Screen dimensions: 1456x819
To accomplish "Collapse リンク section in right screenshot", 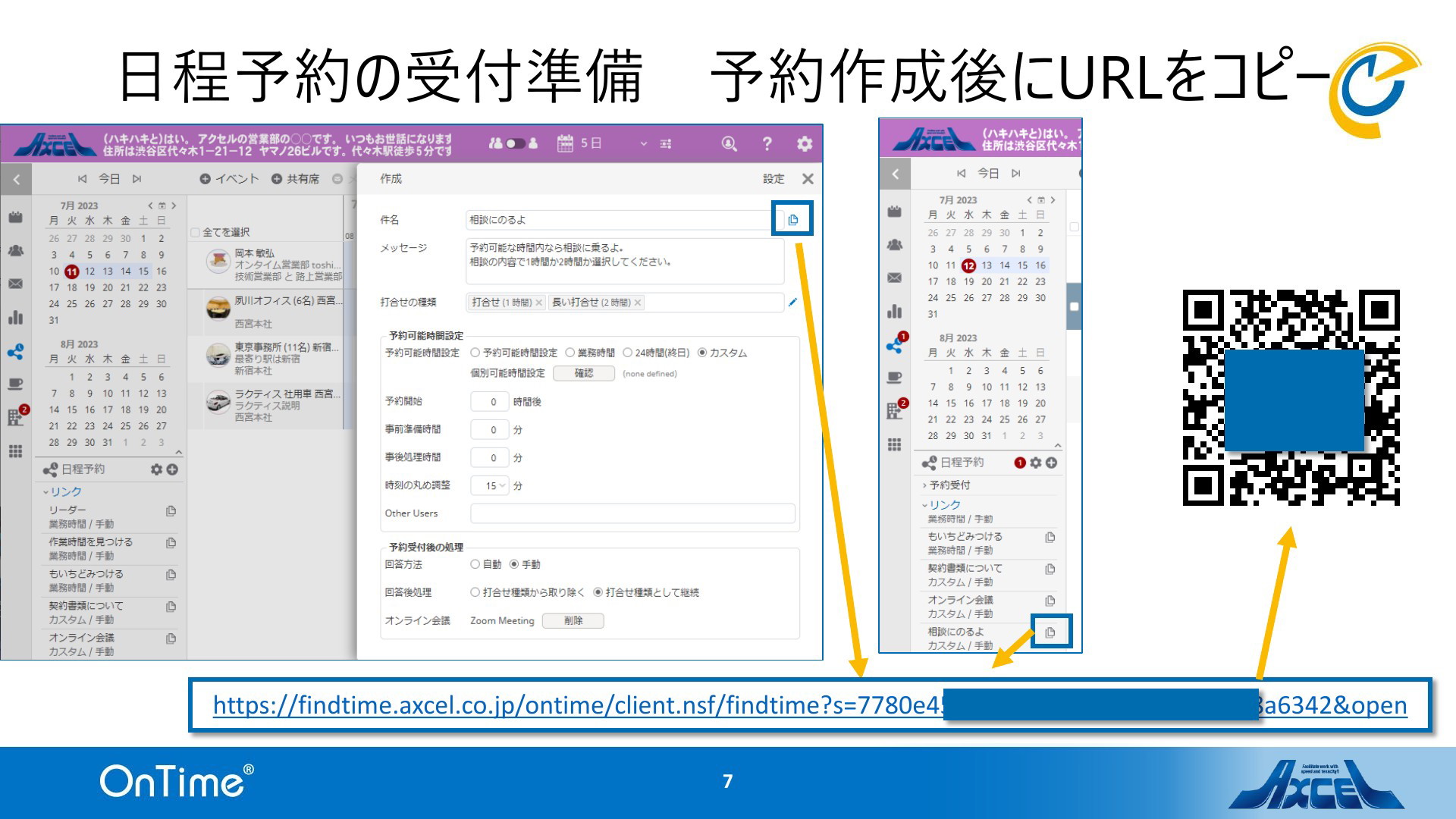I will [941, 504].
